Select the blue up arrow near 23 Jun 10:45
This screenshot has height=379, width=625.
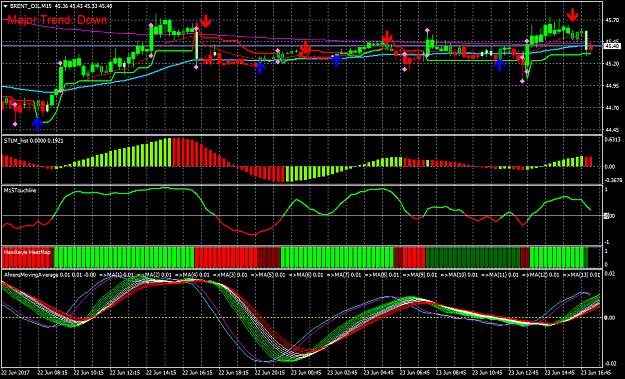pos(499,65)
